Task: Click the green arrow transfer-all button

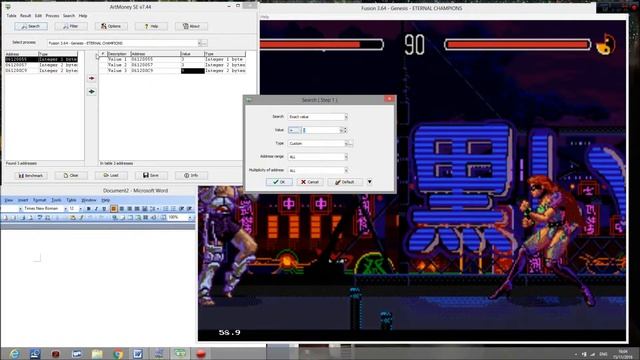Action: (x=91, y=91)
